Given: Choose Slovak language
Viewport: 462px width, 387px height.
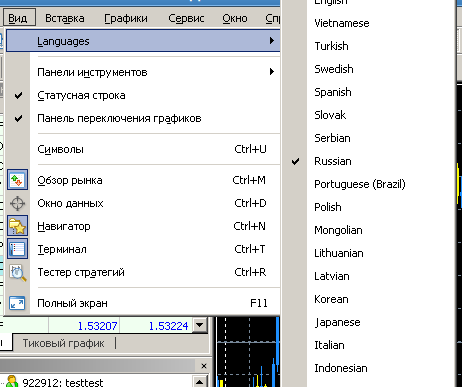Looking at the screenshot, I should click(330, 115).
